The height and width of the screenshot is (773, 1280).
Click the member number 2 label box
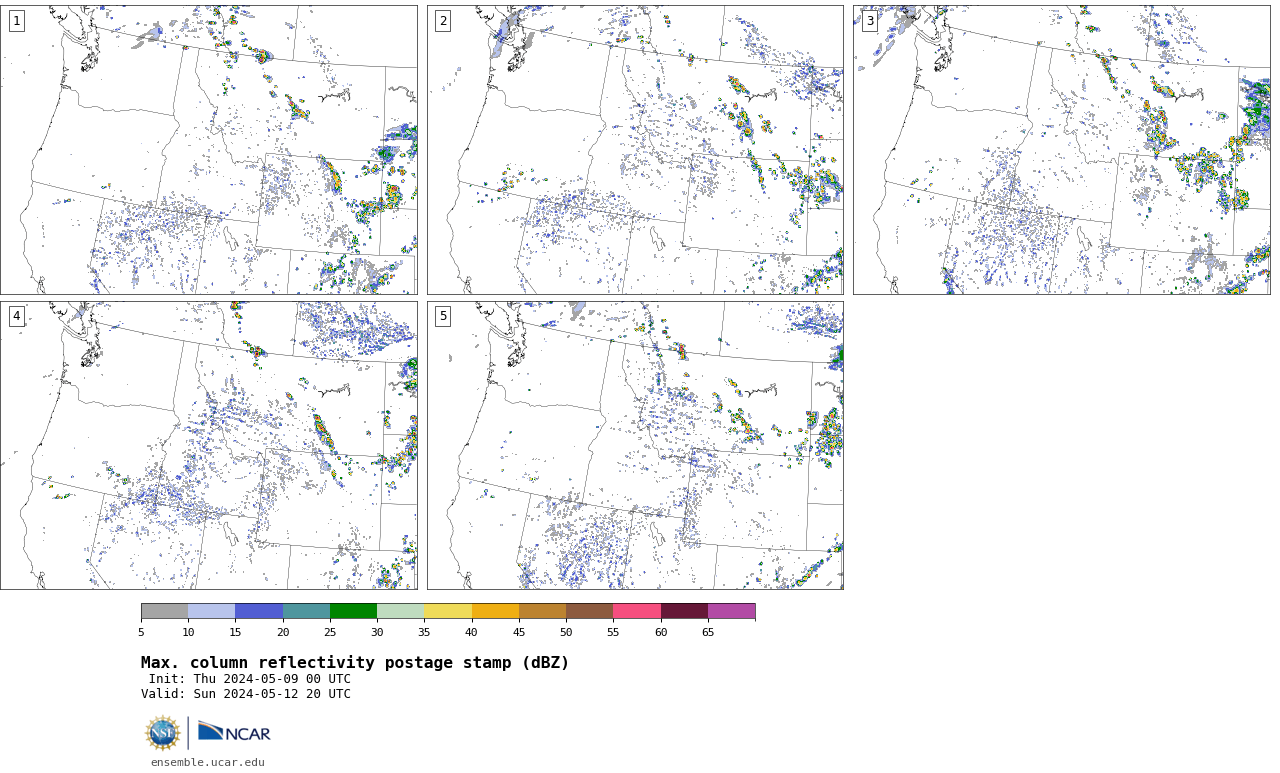(443, 21)
